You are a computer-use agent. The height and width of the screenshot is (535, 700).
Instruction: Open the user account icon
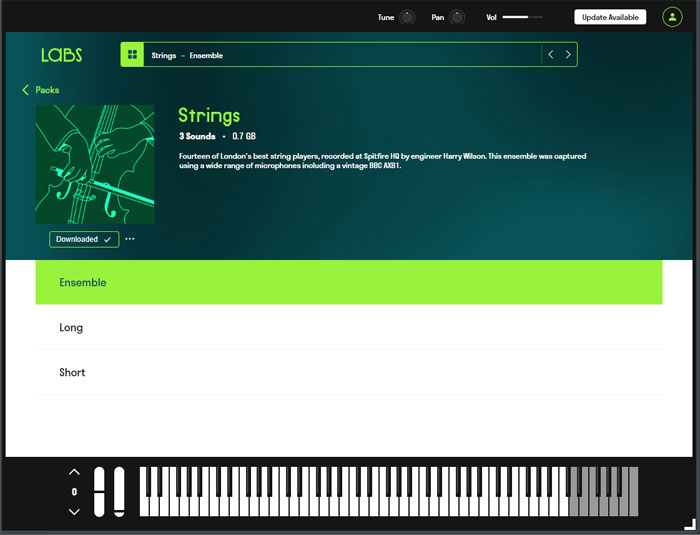click(x=672, y=17)
